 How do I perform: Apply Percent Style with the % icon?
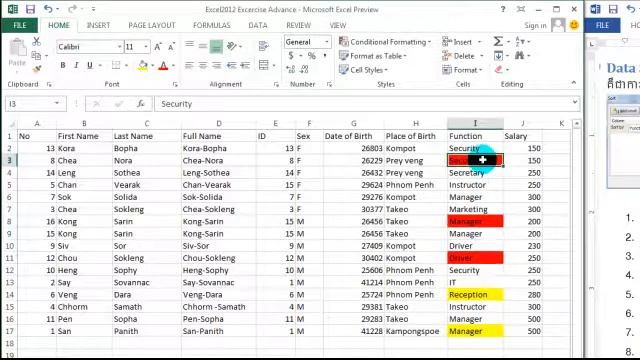click(311, 55)
